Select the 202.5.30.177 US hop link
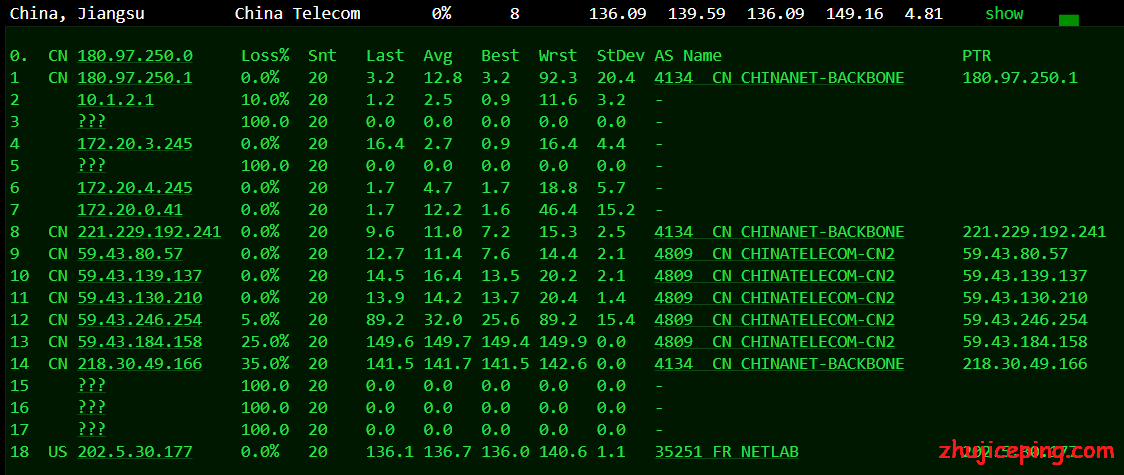The height and width of the screenshot is (475, 1124). 135,452
